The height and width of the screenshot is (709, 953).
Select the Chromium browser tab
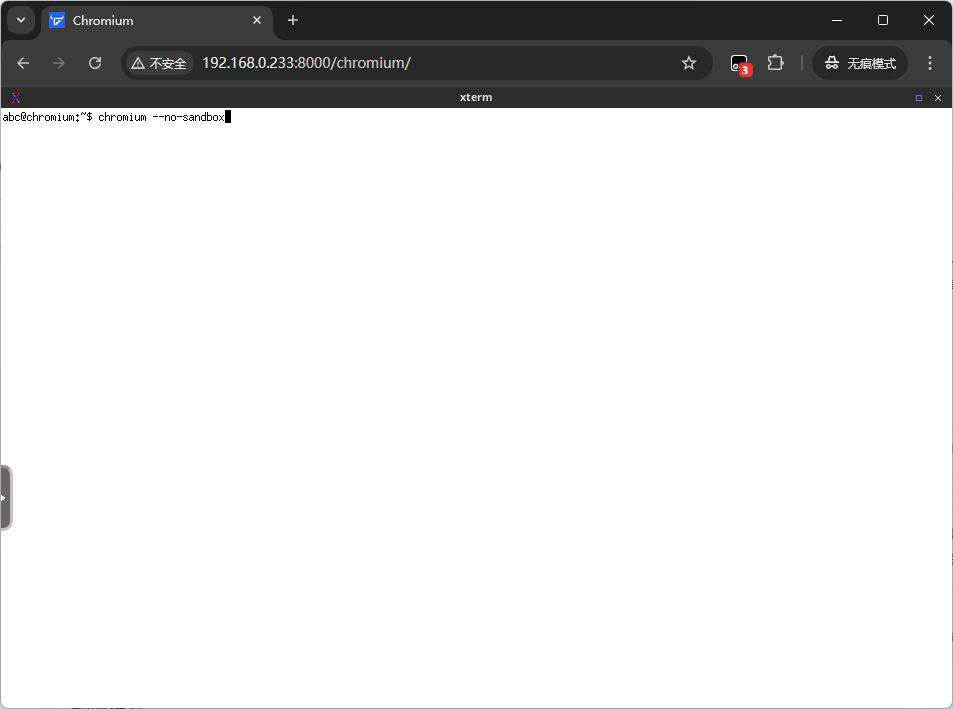click(x=157, y=21)
